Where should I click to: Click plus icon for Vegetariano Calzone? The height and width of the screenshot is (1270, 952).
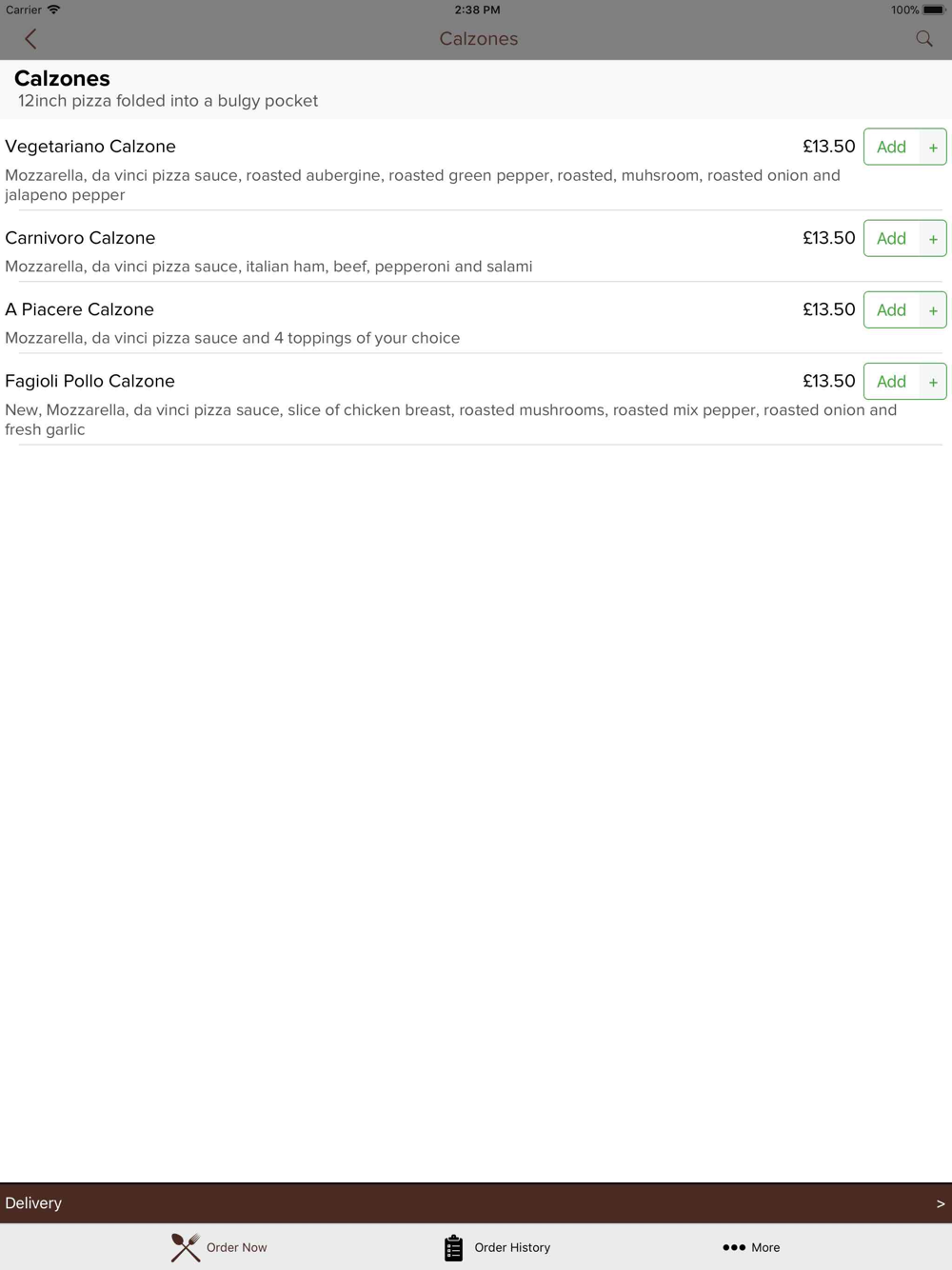pyautogui.click(x=933, y=147)
